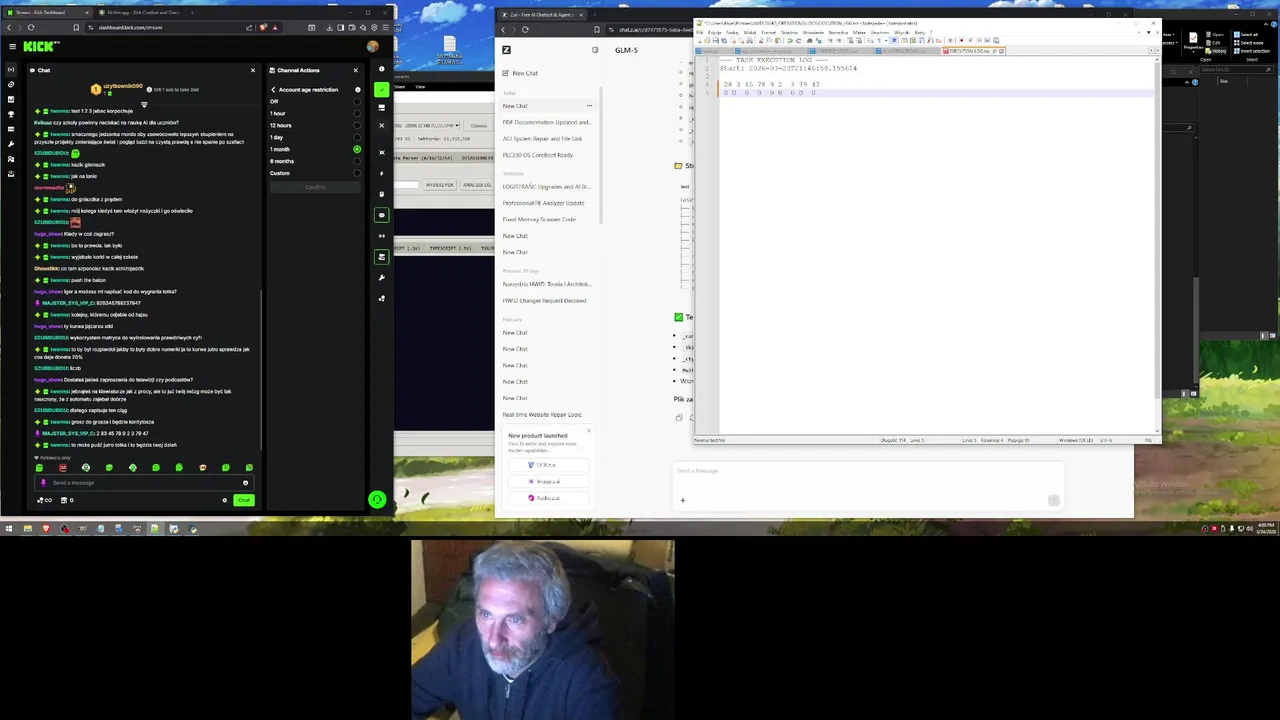Open Szukaj menu in Notepad++

pyautogui.click(x=733, y=32)
